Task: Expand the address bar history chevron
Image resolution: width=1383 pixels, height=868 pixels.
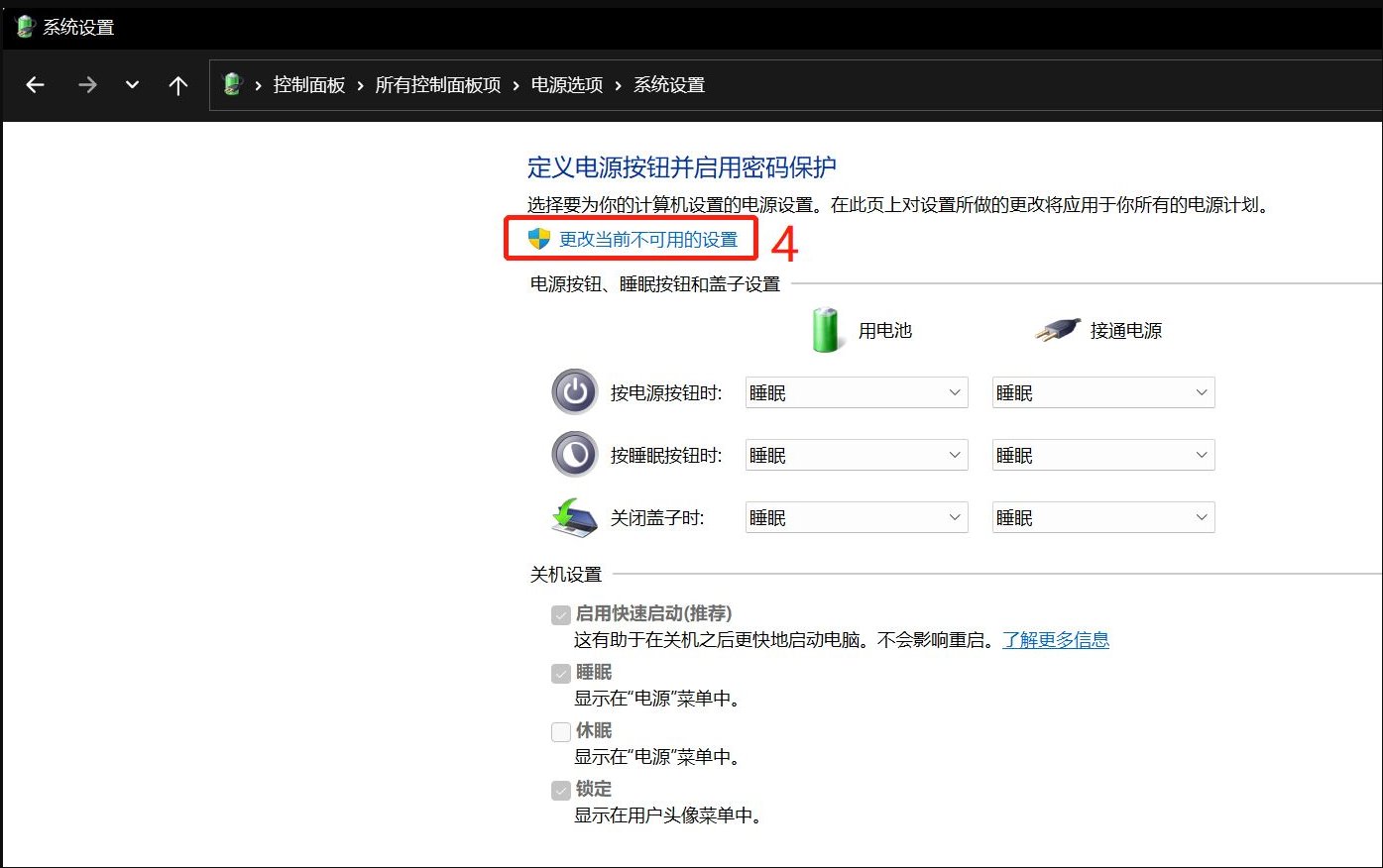Action: [x=132, y=85]
